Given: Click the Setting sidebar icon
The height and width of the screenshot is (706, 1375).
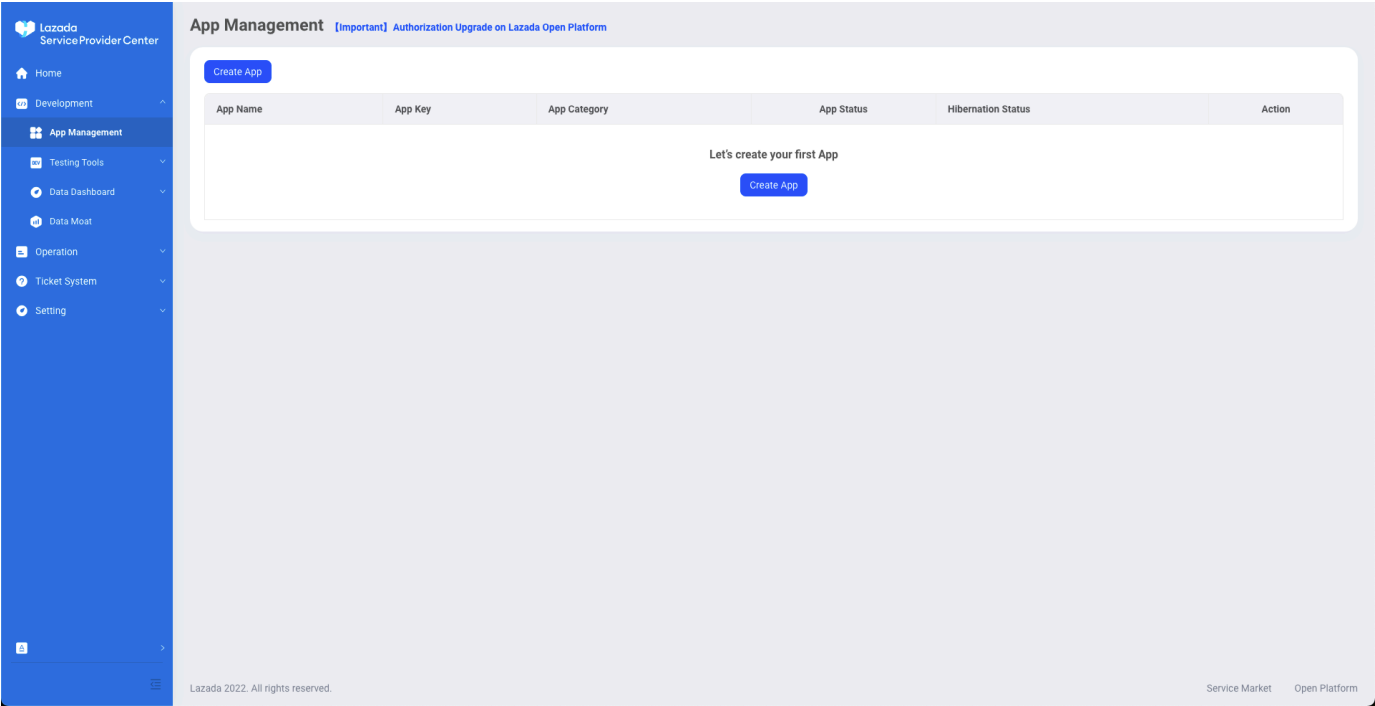Looking at the screenshot, I should click(x=21, y=311).
